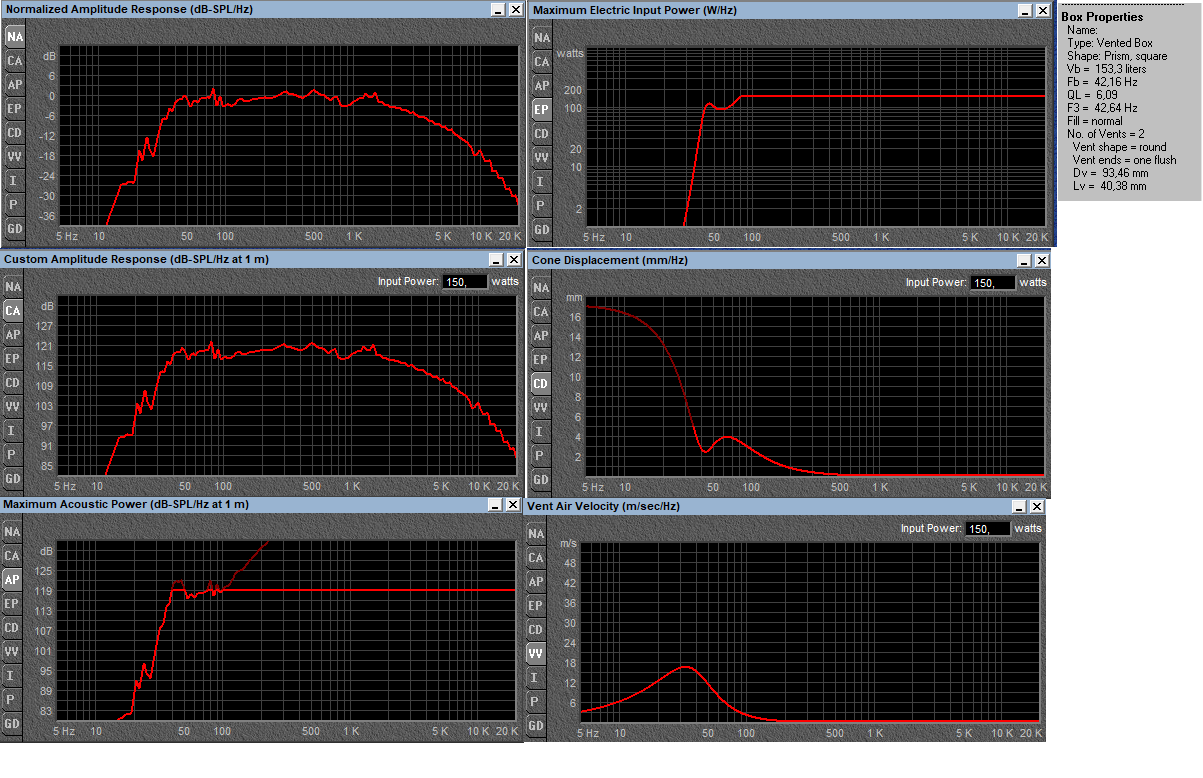Click CA in Maximum Electric Input Power window
This screenshot has height=778, width=1203.
click(x=541, y=62)
